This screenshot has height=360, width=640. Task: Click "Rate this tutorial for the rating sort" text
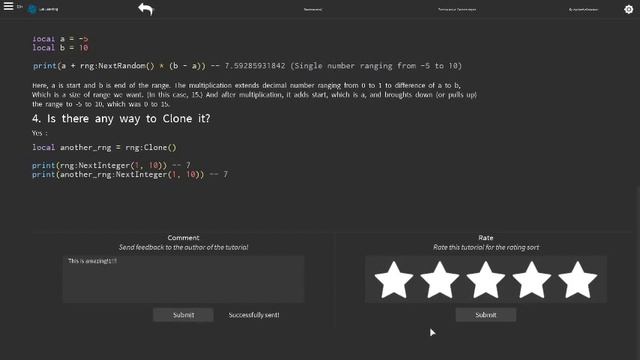click(486, 247)
